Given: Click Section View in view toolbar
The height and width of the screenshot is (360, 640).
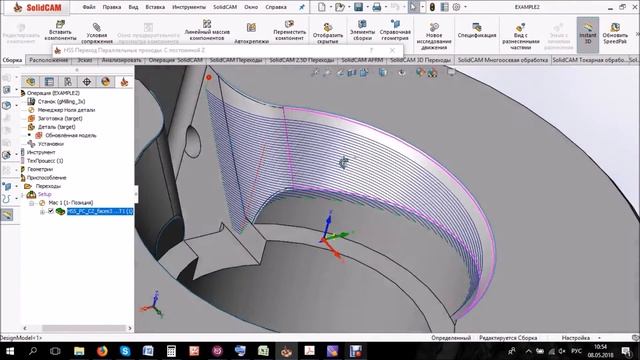Looking at the screenshot, I should 351,73.
